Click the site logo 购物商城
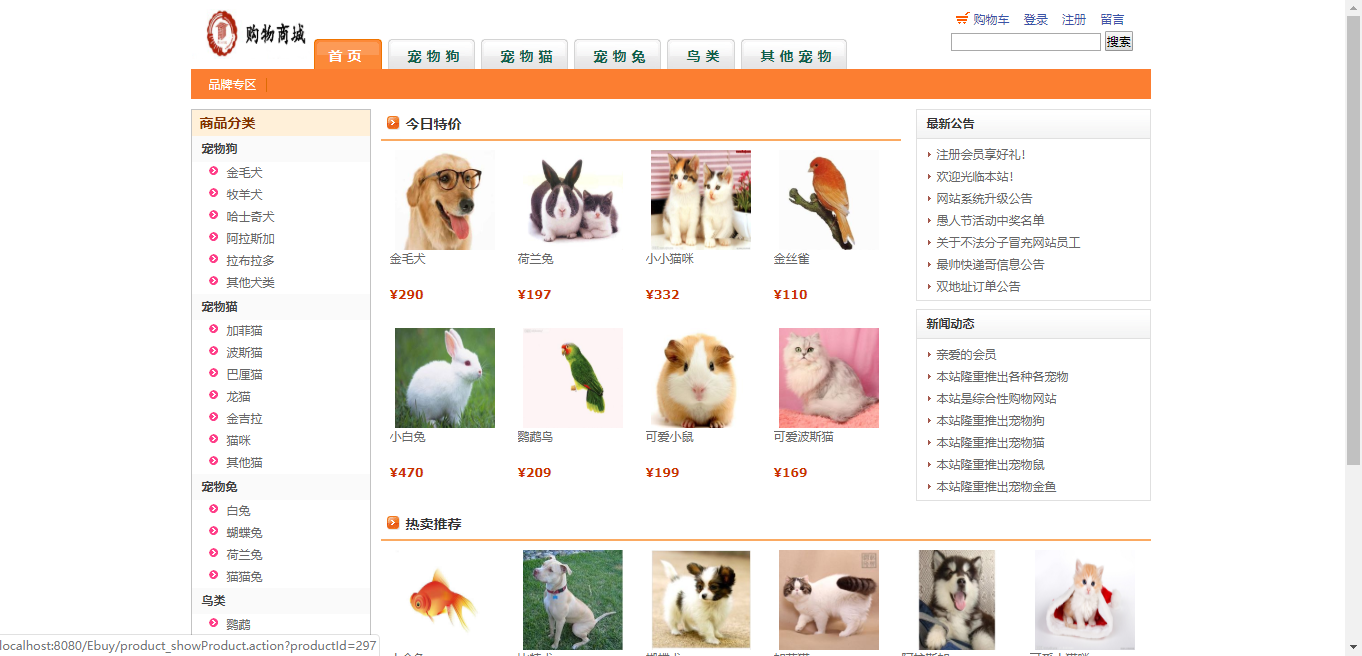This screenshot has height=656, width=1362. 256,34
